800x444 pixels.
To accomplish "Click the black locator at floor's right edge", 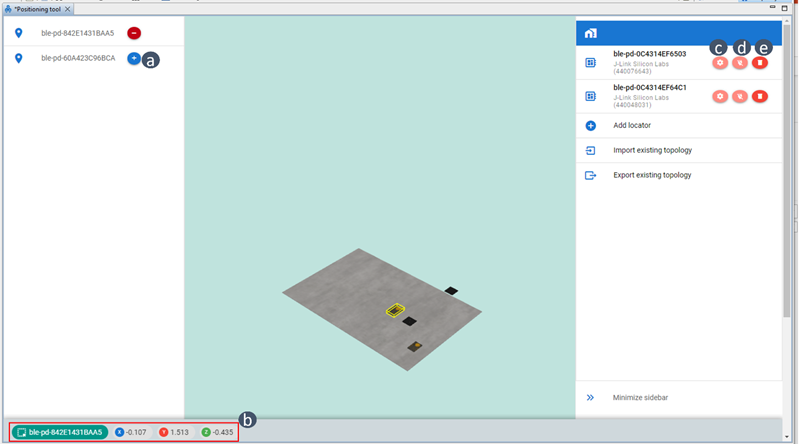I will [x=451, y=291].
